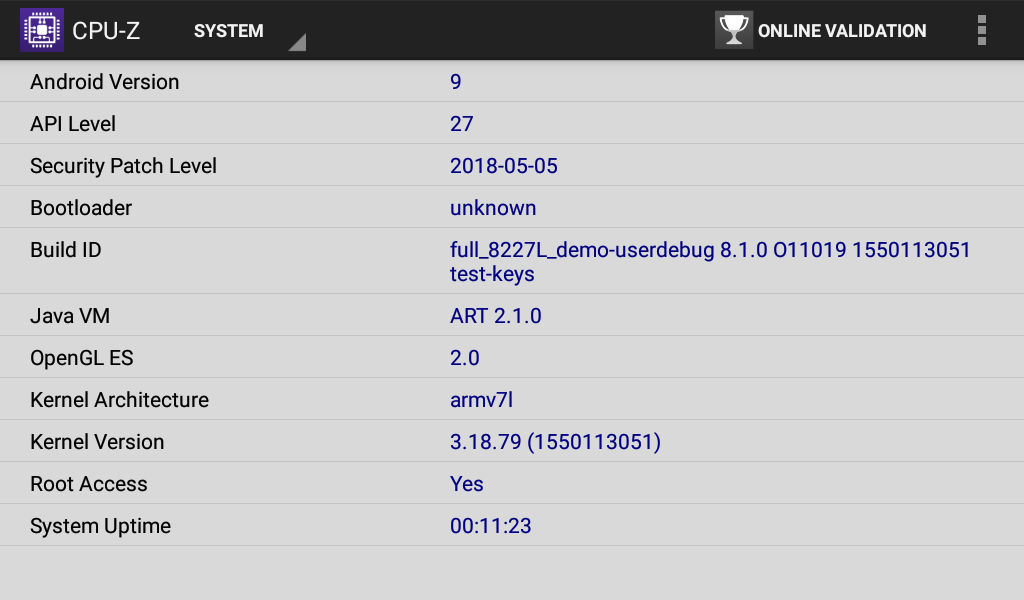Tap the OpenGL ES row
Image resolution: width=1024 pixels, height=600 pixels.
click(512, 357)
